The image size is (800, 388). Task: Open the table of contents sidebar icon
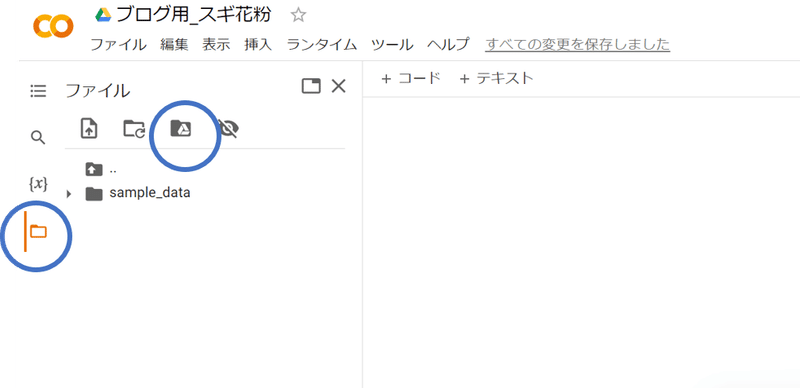[x=38, y=91]
